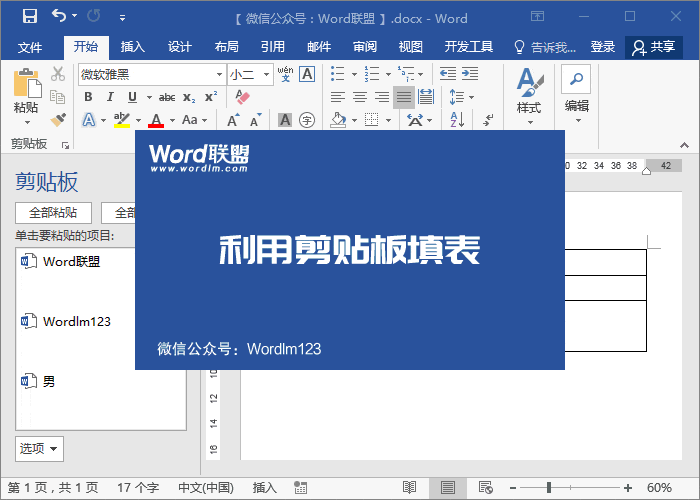700x500 pixels.
Task: Toggle character shading A button
Action: (285, 120)
